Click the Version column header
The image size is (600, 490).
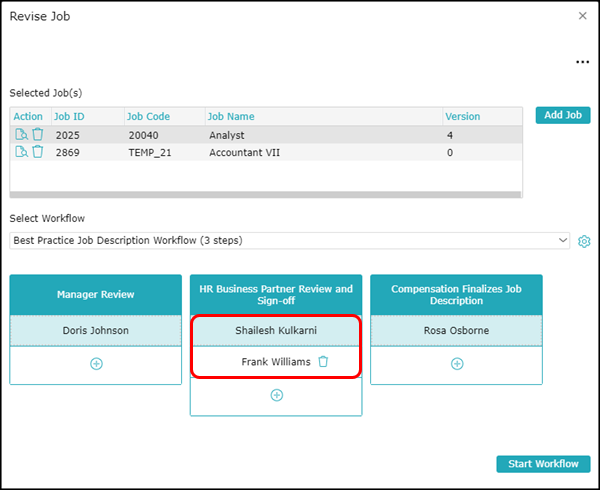click(x=463, y=116)
